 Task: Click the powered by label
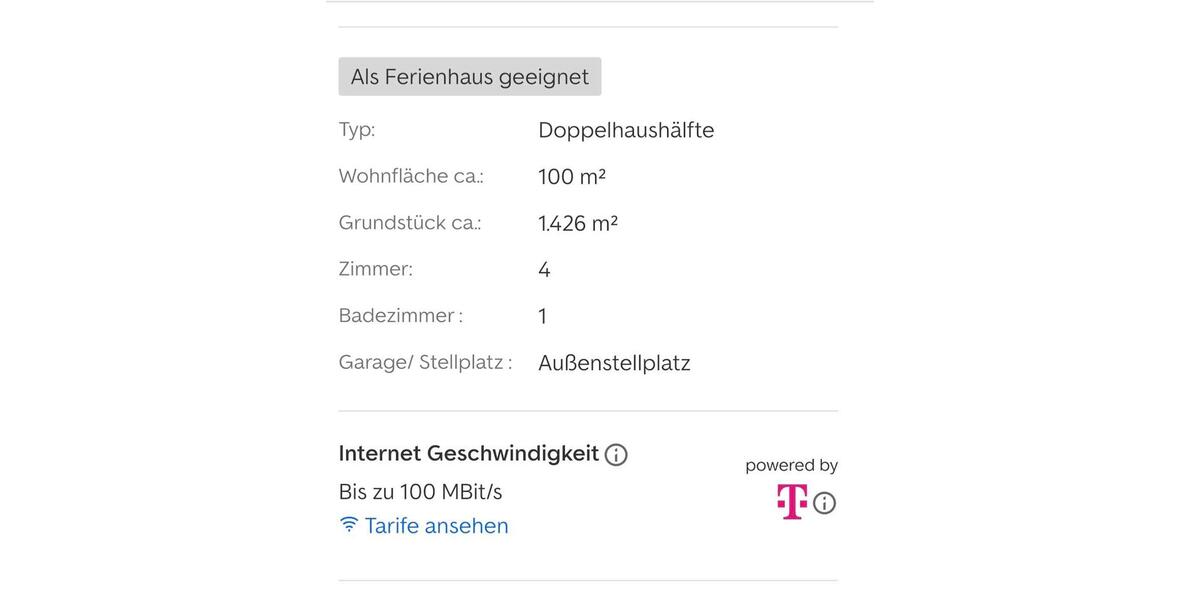point(790,464)
